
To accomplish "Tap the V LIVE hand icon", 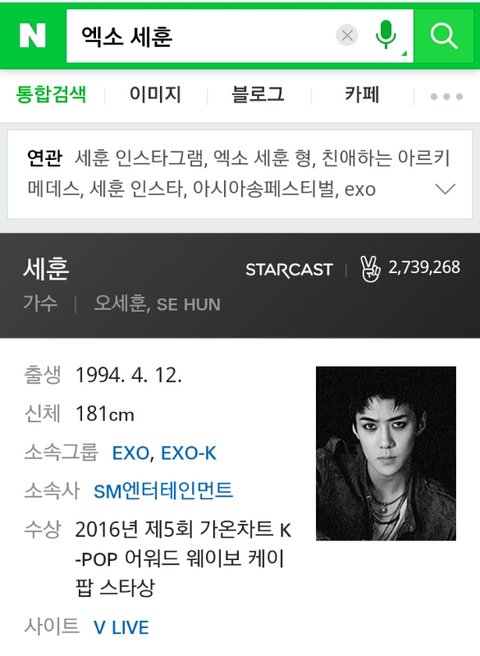I will (x=370, y=269).
